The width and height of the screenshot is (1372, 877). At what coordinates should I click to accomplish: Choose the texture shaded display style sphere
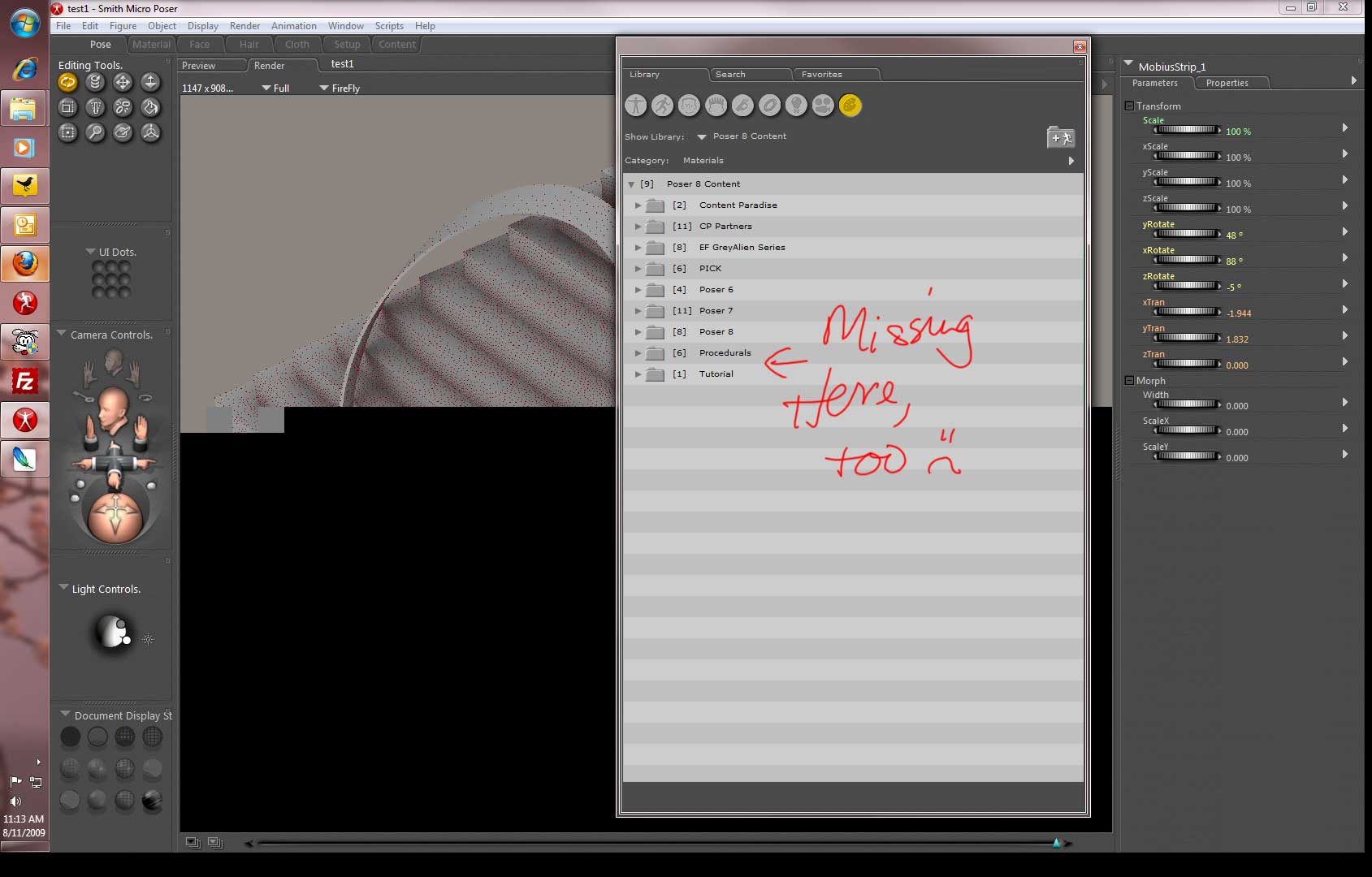tap(152, 801)
